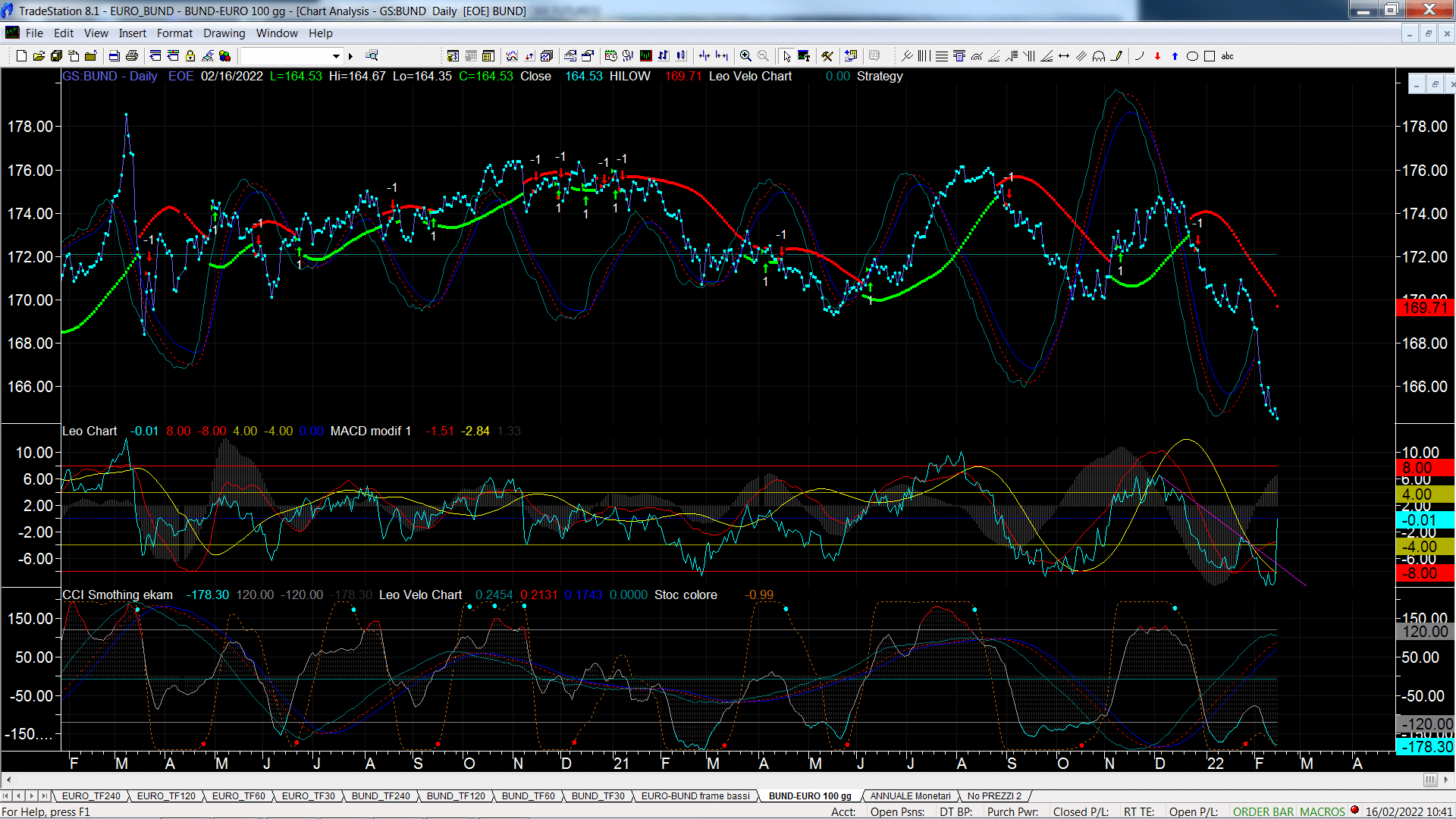Select the abc text drawing tool
1456x819 pixels.
coord(1228,55)
